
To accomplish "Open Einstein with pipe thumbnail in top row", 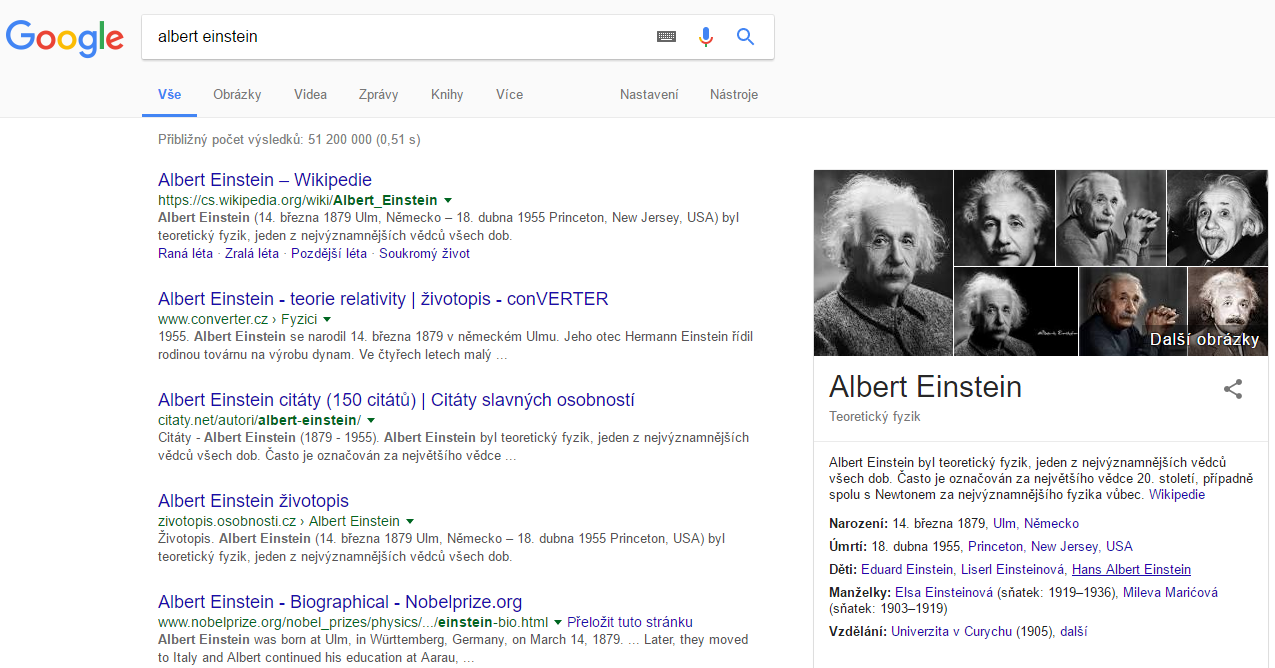I will pos(1110,217).
